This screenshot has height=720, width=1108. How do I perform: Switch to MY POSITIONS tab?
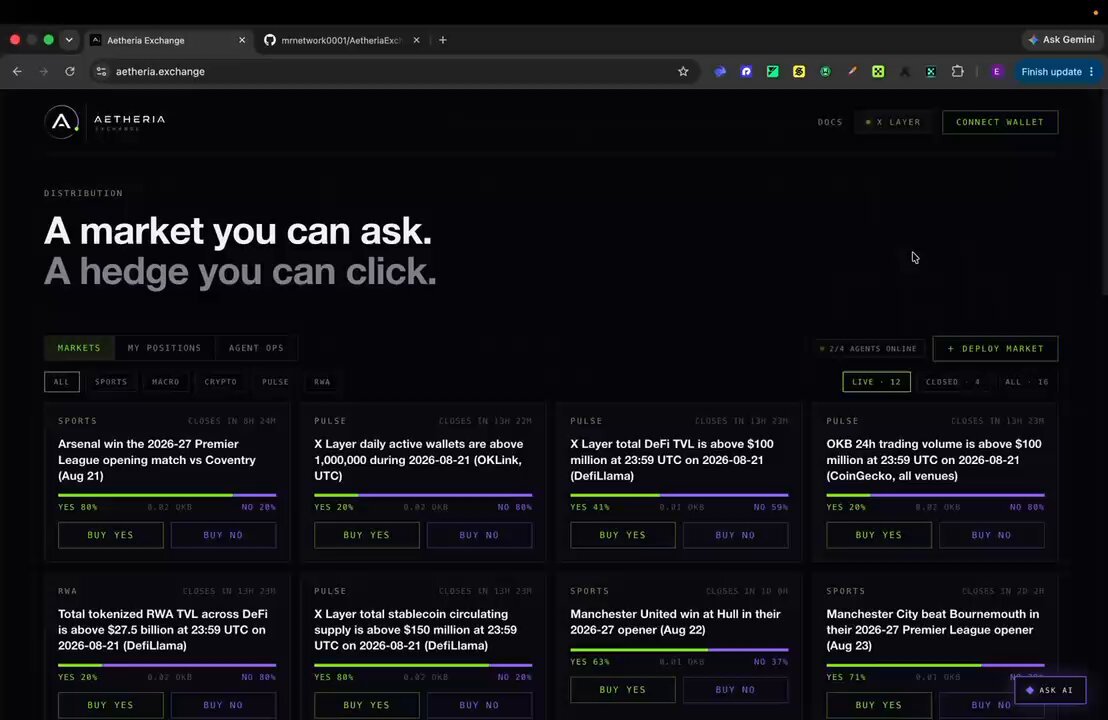coord(164,348)
